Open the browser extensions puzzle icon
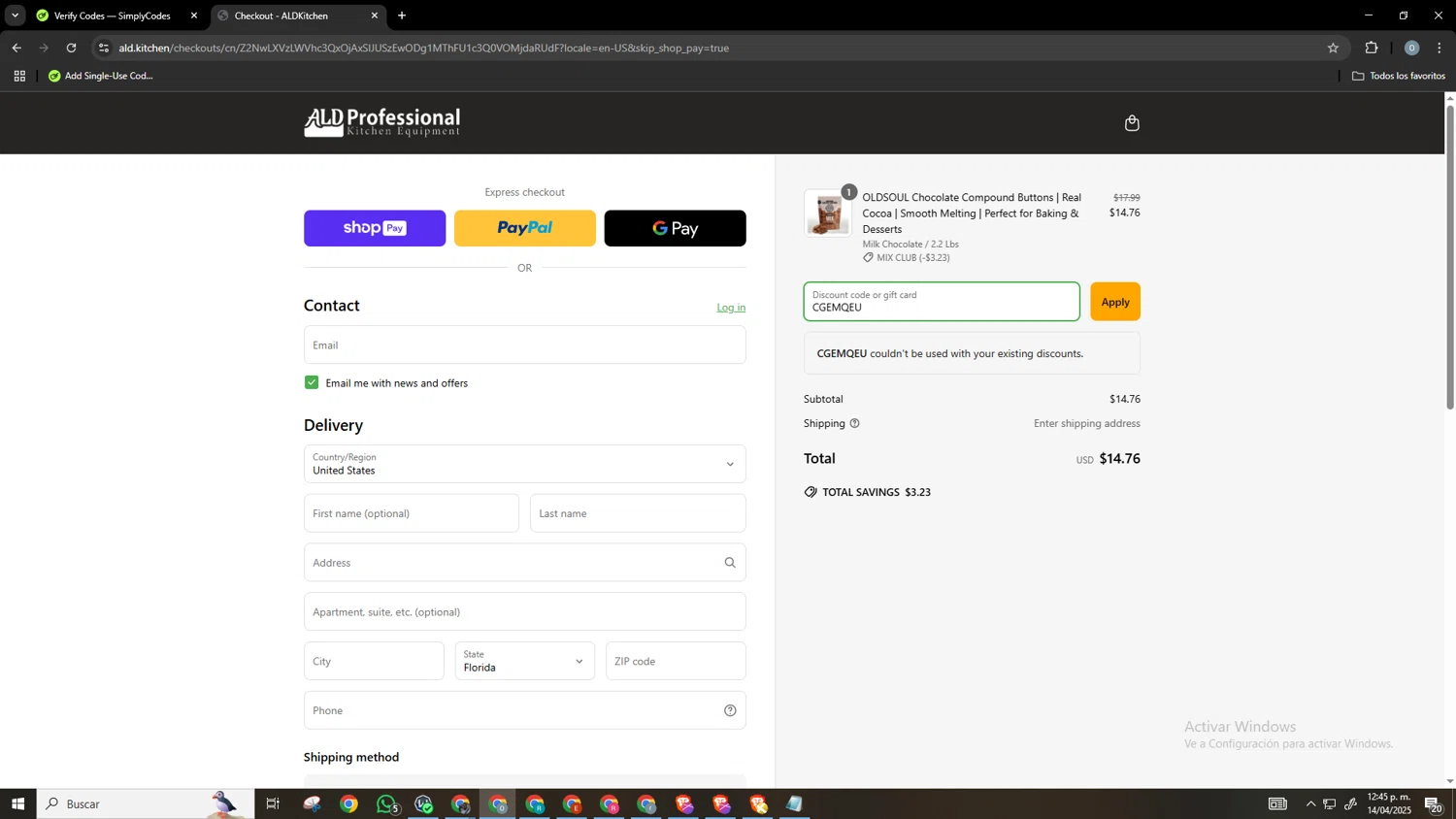This screenshot has width=1456, height=819. pyautogui.click(x=1372, y=48)
